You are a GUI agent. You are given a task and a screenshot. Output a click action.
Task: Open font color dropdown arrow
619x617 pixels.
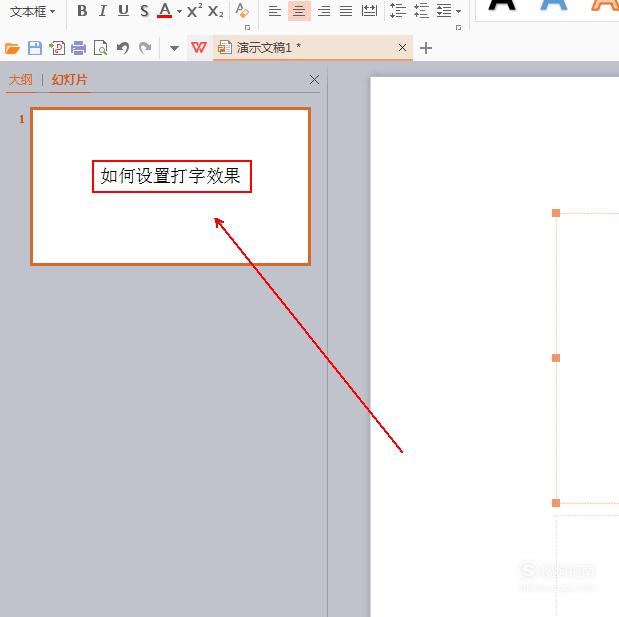tap(179, 11)
